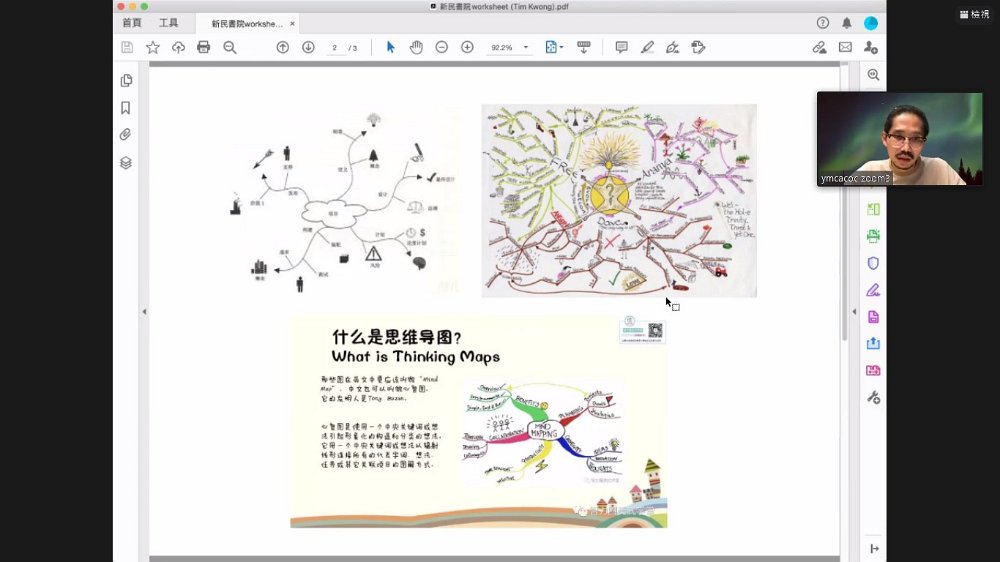Open the help question mark icon

tap(823, 23)
